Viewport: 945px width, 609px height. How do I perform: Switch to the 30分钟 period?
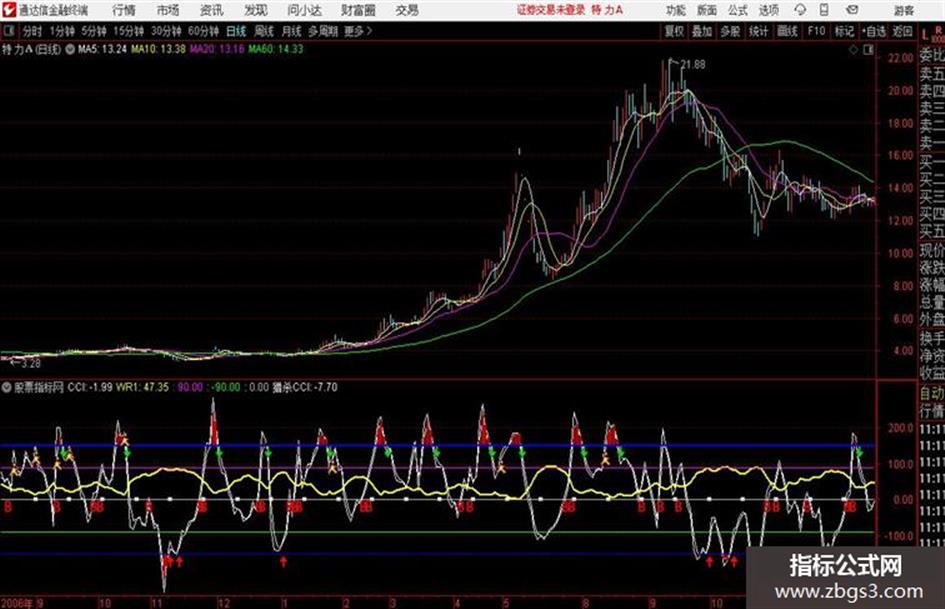pyautogui.click(x=166, y=31)
